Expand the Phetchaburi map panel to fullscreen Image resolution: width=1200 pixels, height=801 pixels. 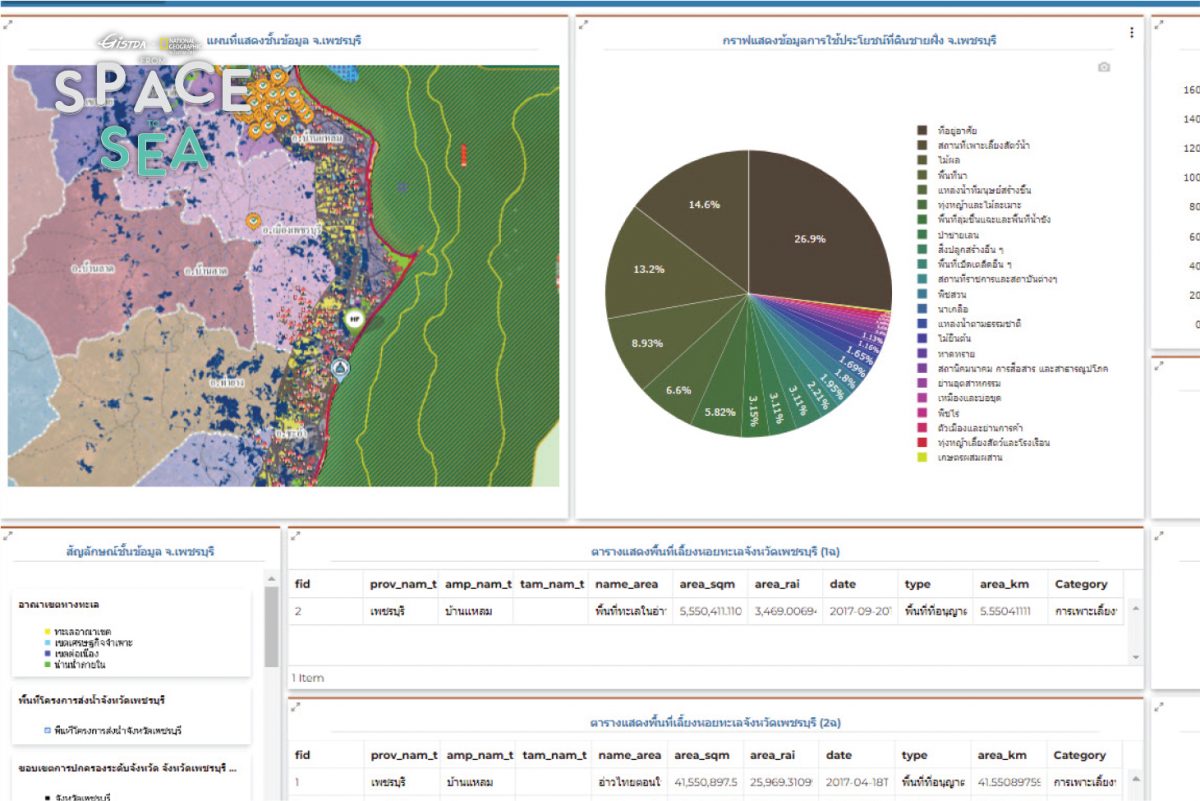tap(9, 24)
